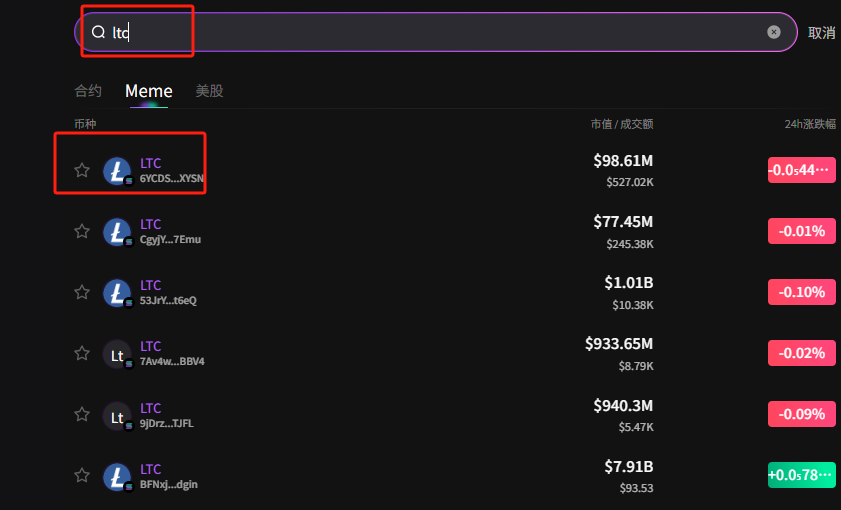
Task: Open LTC coin logo for CgyjY...7Emu
Action: [x=117, y=232]
